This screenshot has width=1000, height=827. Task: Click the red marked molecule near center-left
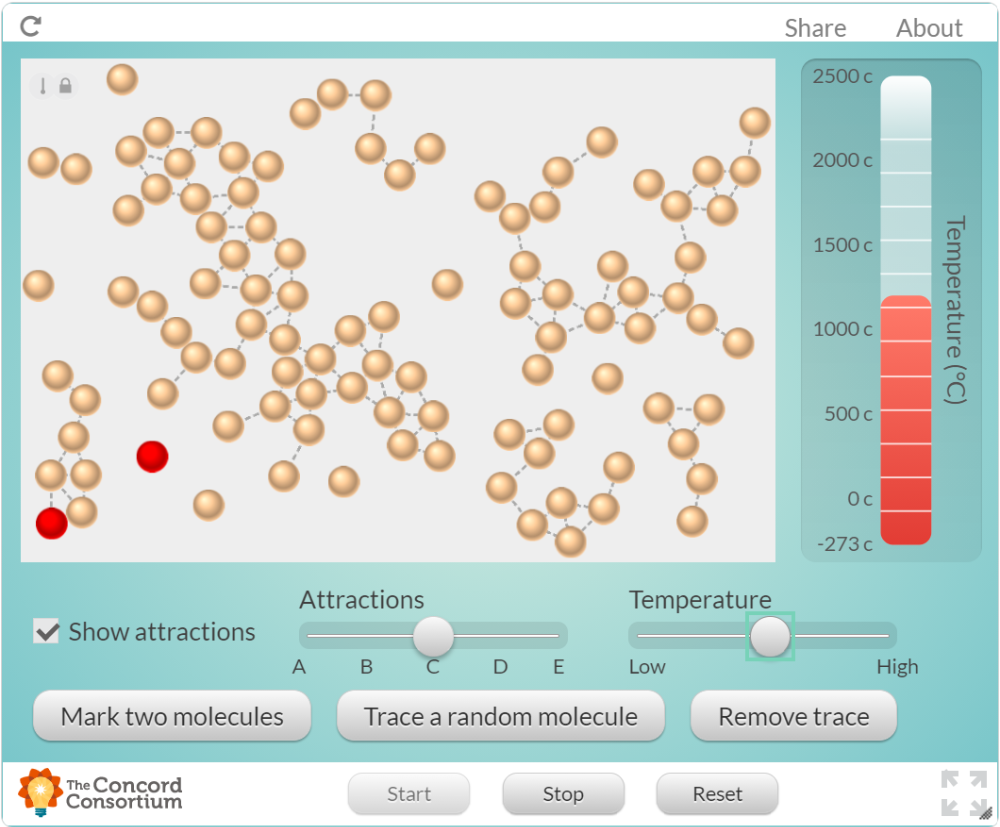(x=152, y=457)
